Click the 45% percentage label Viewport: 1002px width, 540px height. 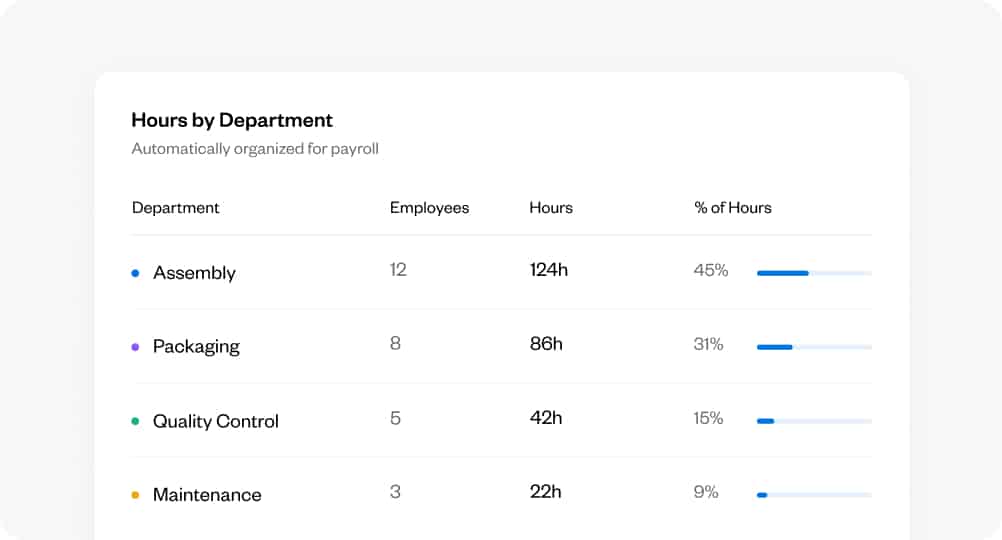[711, 270]
